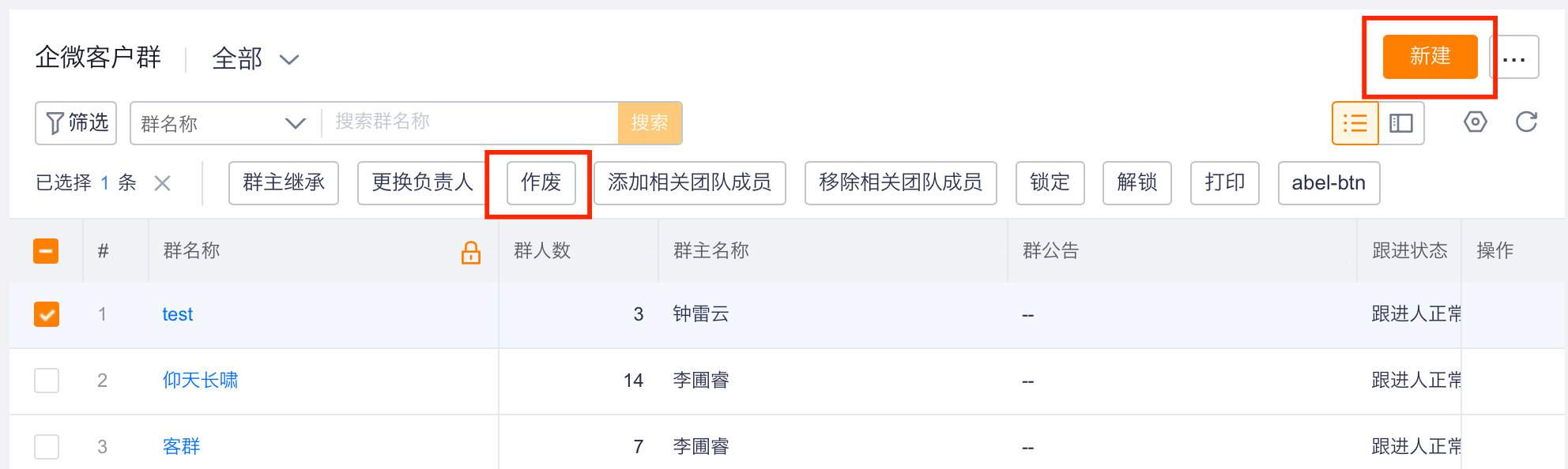Click the 群主继承 action button
Screen dimensions: 1568x469
[284, 183]
